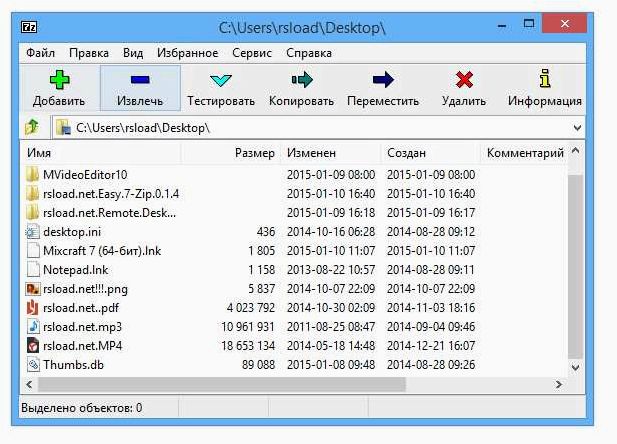Screen dimensions: 617x444
Task: Select the MVideoEditor10 folder icon
Action: click(32, 174)
